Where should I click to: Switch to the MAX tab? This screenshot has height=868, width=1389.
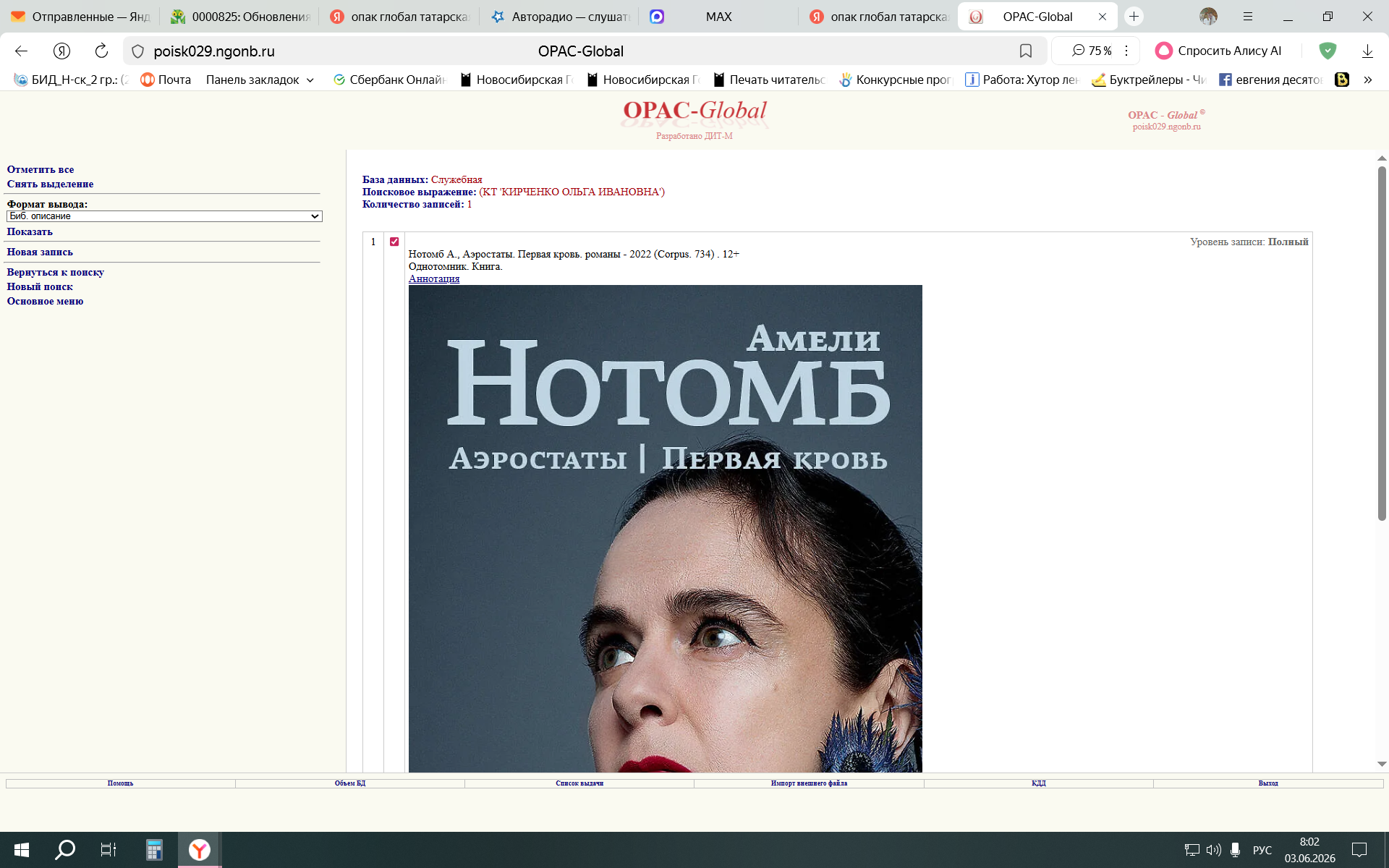coord(718,17)
